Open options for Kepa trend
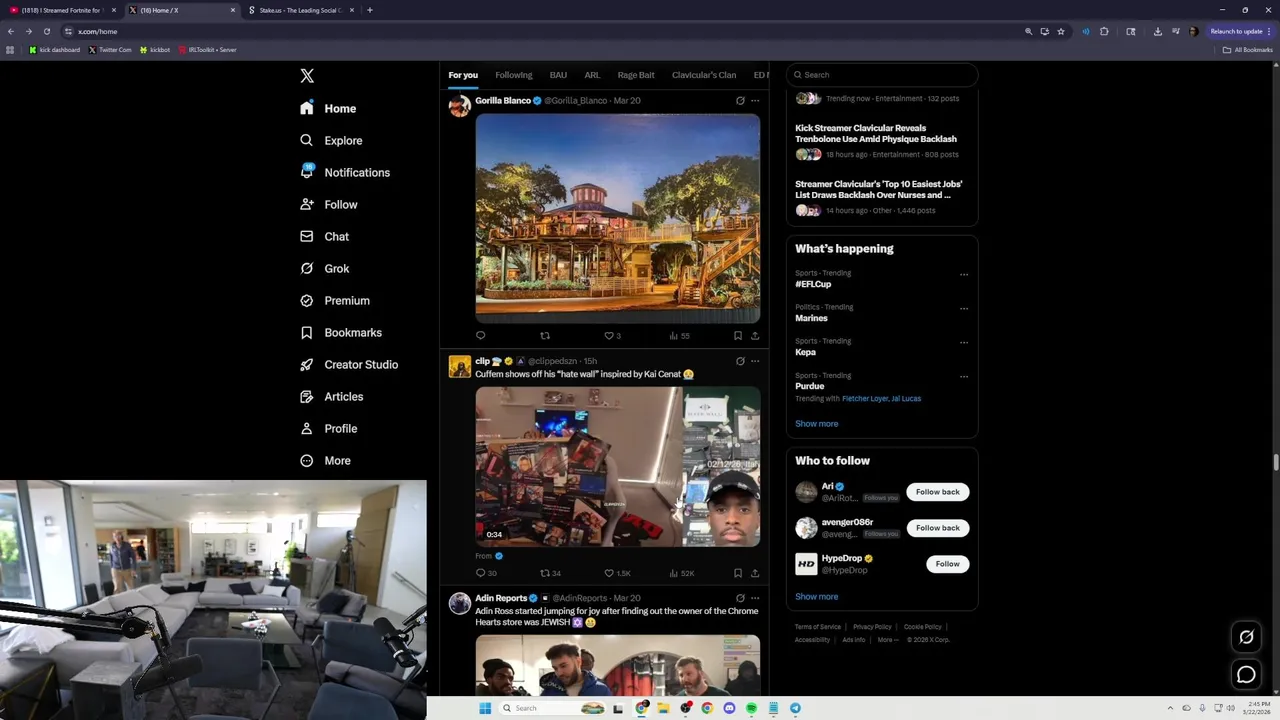The width and height of the screenshot is (1280, 720). [964, 342]
